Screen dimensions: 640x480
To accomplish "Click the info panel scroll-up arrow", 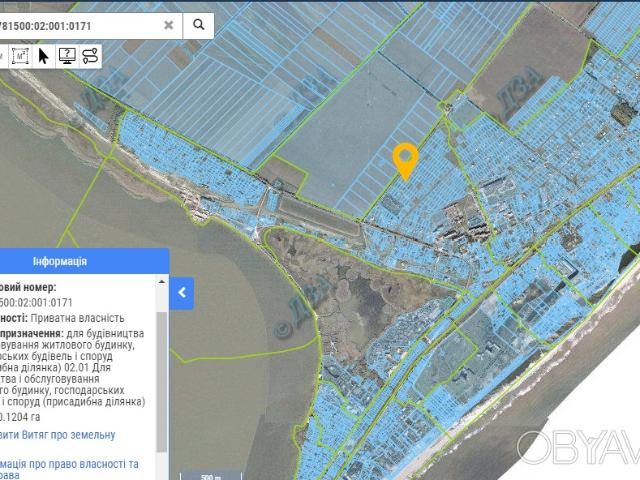I will coord(163,281).
